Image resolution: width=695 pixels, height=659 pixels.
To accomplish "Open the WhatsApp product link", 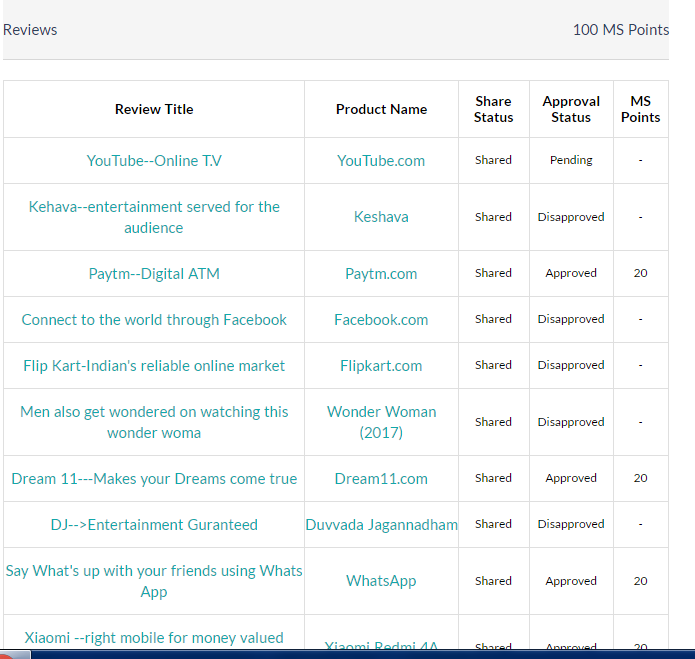I will (381, 581).
